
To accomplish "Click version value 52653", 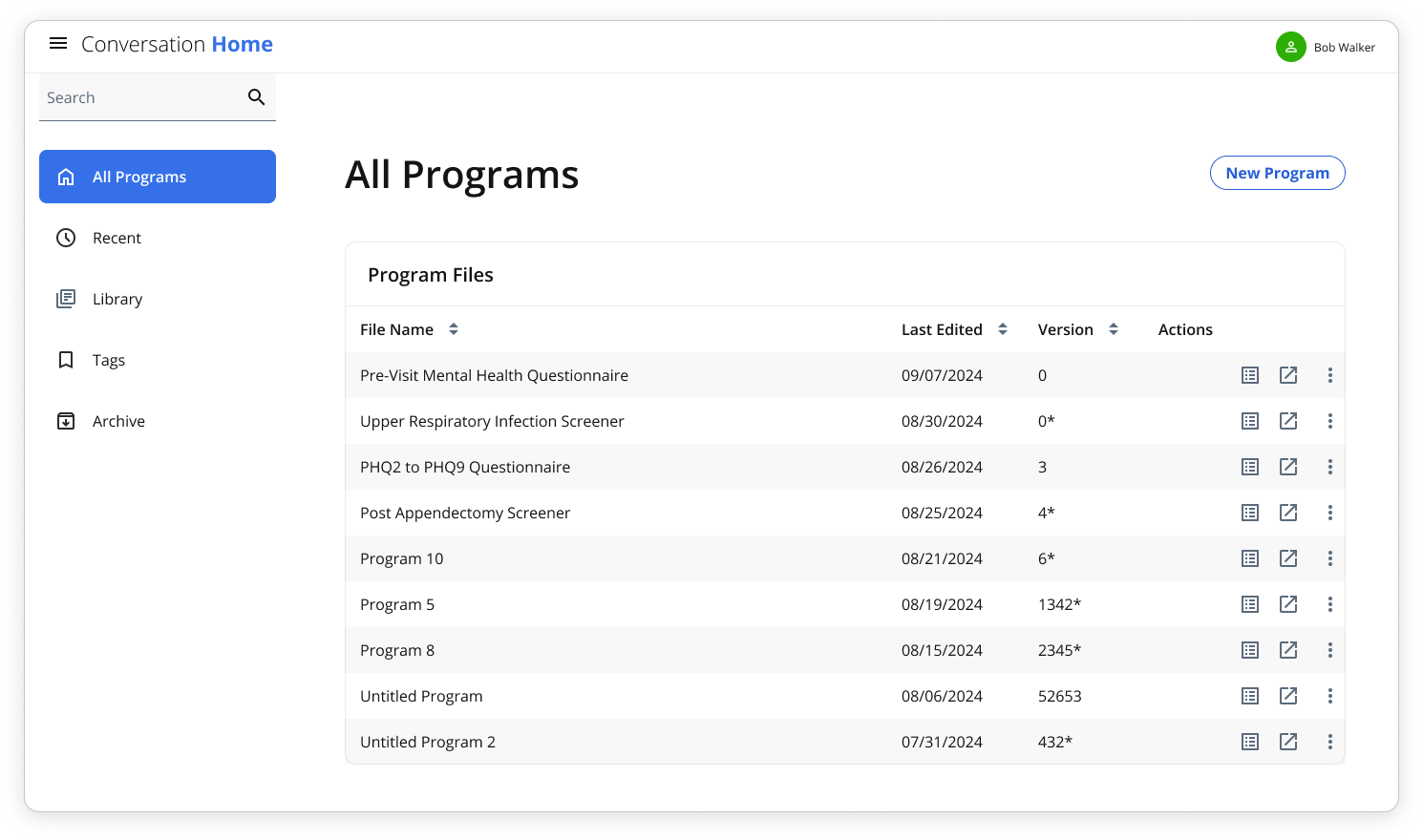I will 1059,696.
